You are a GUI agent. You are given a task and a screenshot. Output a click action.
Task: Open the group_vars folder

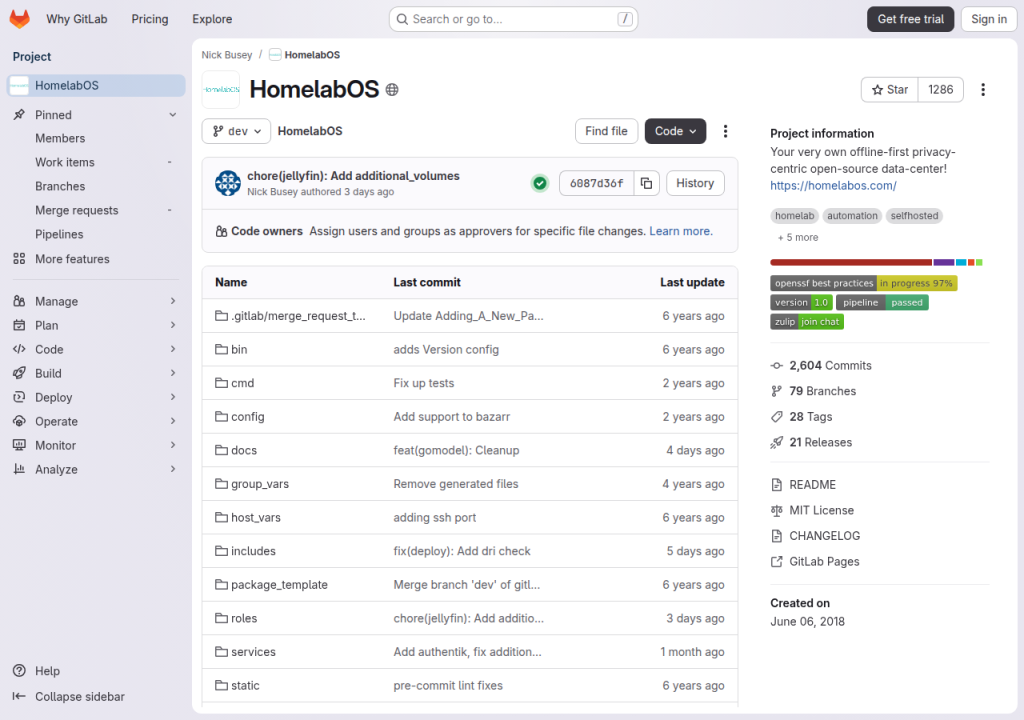click(x=260, y=484)
